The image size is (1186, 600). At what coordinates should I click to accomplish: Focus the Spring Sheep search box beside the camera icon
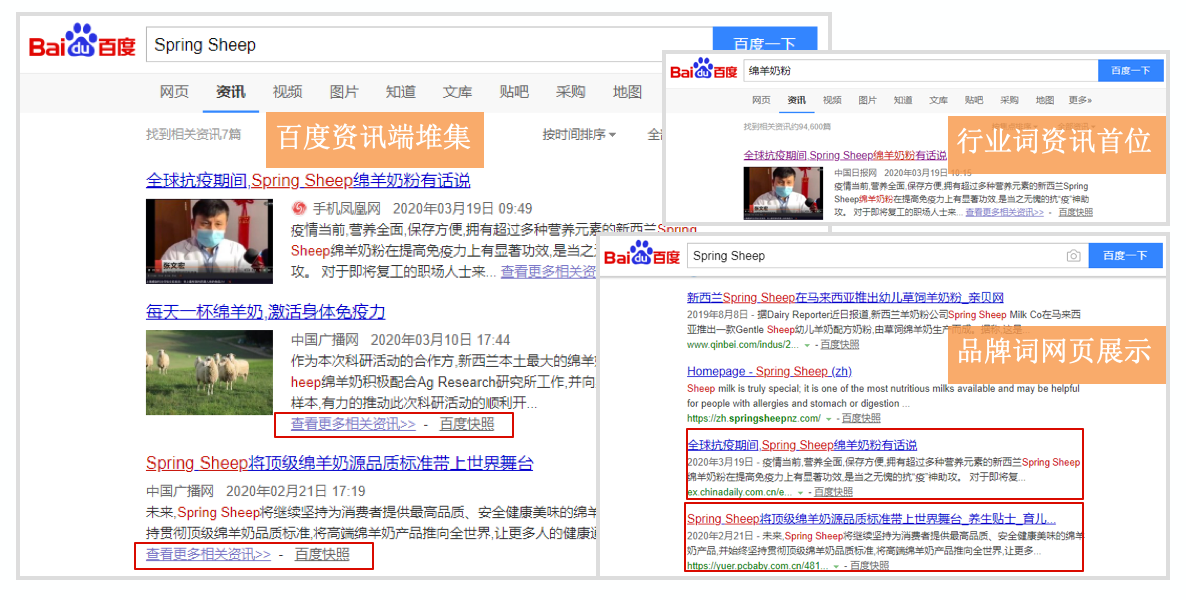point(887,256)
